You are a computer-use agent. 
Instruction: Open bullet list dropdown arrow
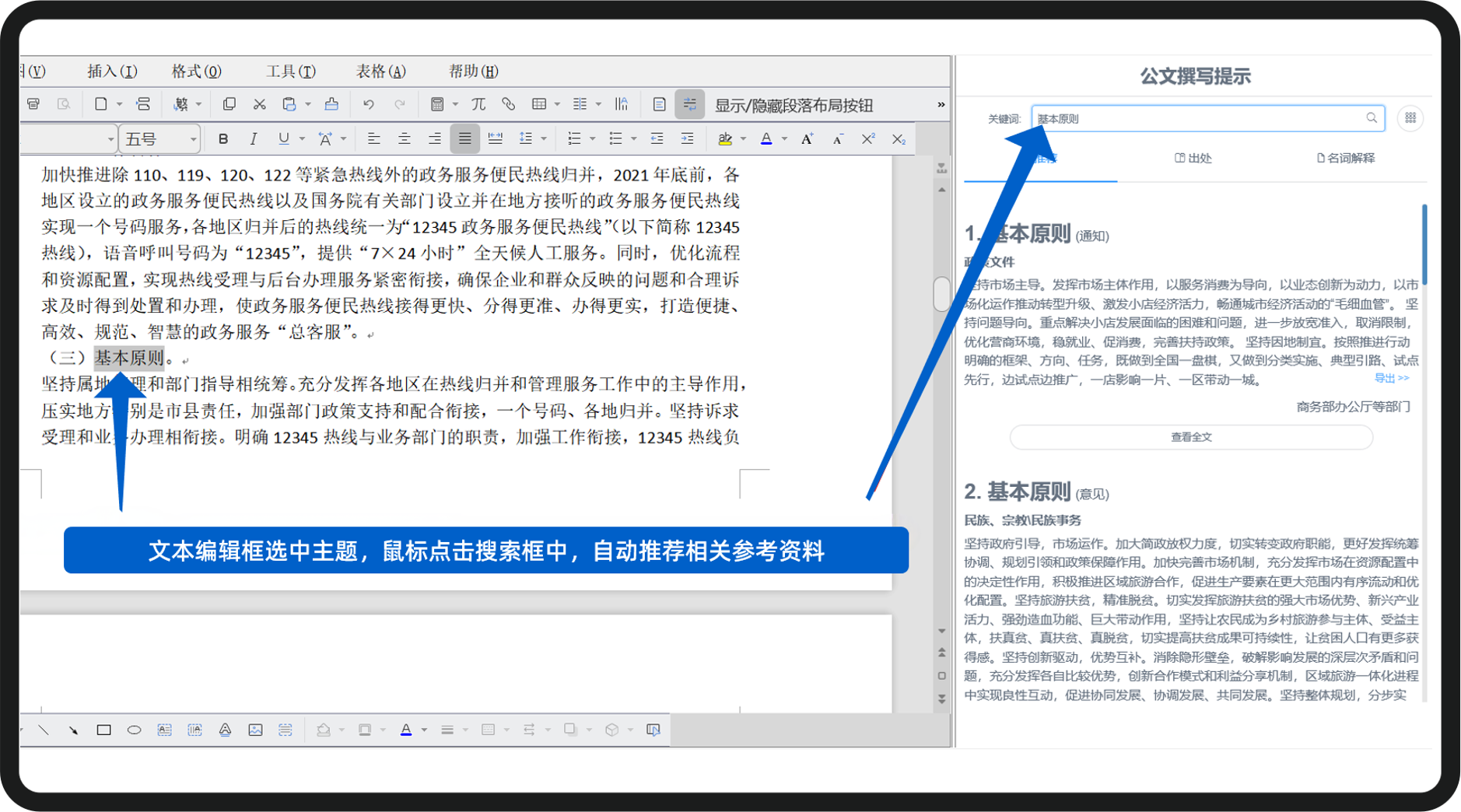(634, 139)
